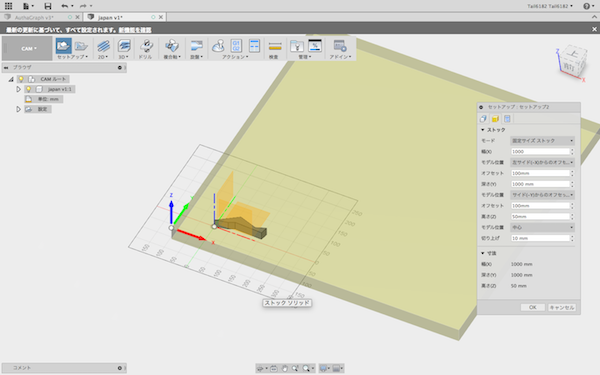The width and height of the screenshot is (600, 375).
Task: Click the 2D milling toolbar icon
Action: click(x=103, y=46)
